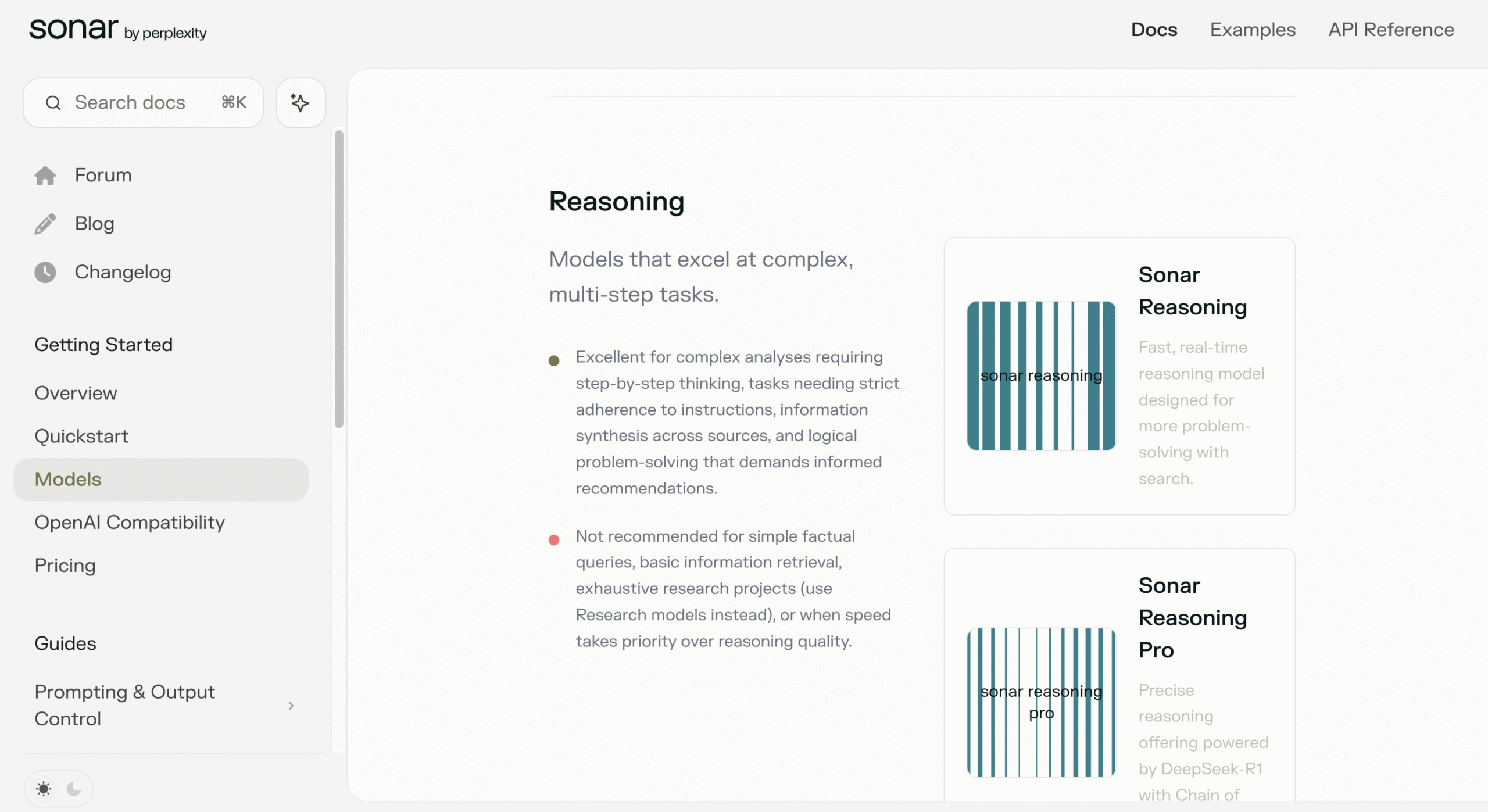Click the magnifier icon in search box
The width and height of the screenshot is (1488, 812).
pyautogui.click(x=53, y=103)
